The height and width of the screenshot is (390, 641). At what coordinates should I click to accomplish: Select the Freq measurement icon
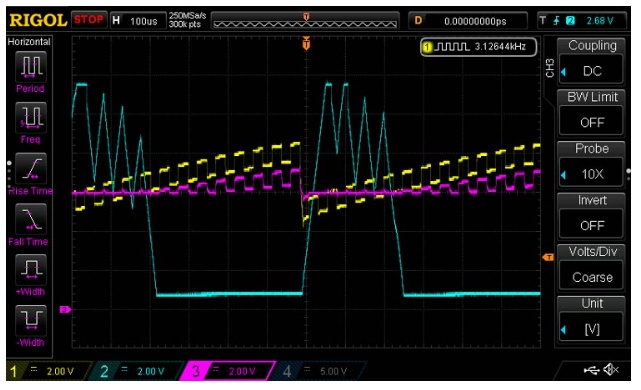pyautogui.click(x=31, y=118)
